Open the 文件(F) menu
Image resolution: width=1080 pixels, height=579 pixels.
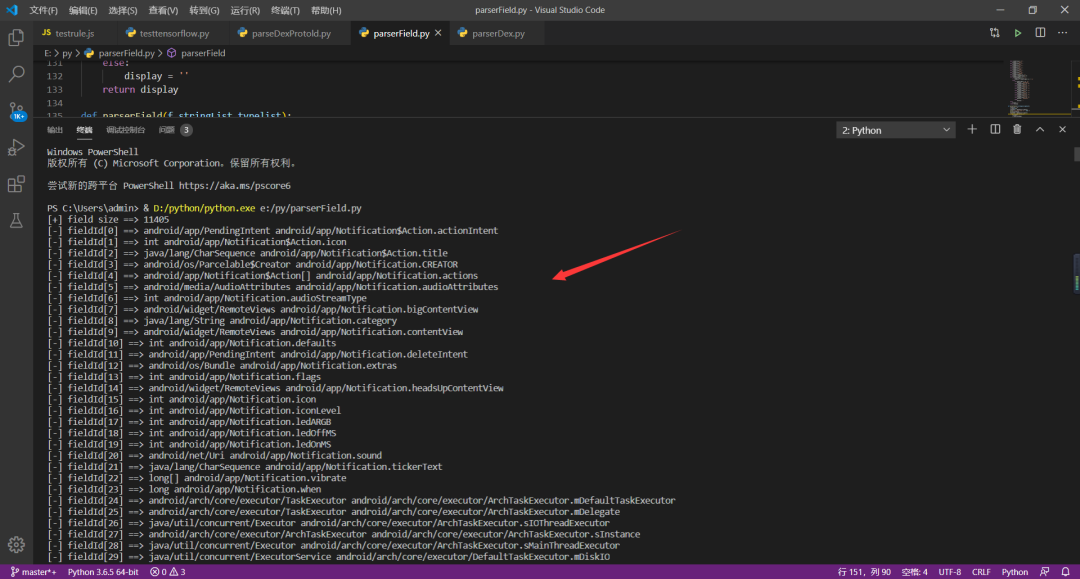point(43,10)
